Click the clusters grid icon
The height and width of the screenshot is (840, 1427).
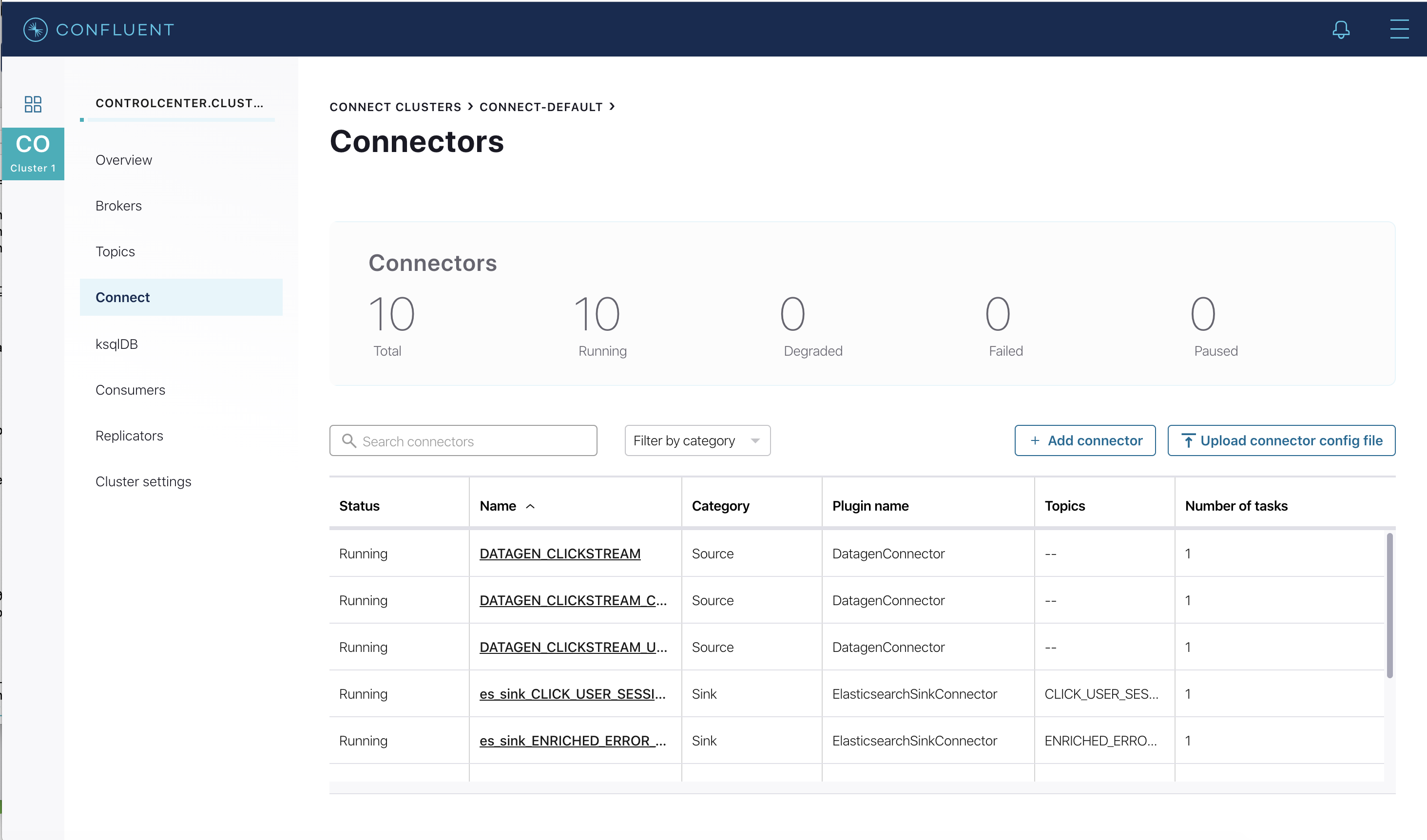33,104
